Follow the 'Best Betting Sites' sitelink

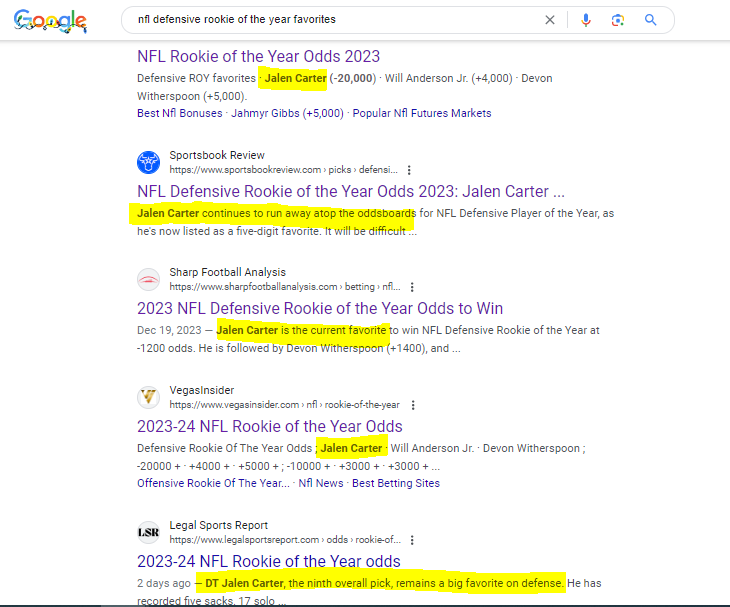coord(395,483)
